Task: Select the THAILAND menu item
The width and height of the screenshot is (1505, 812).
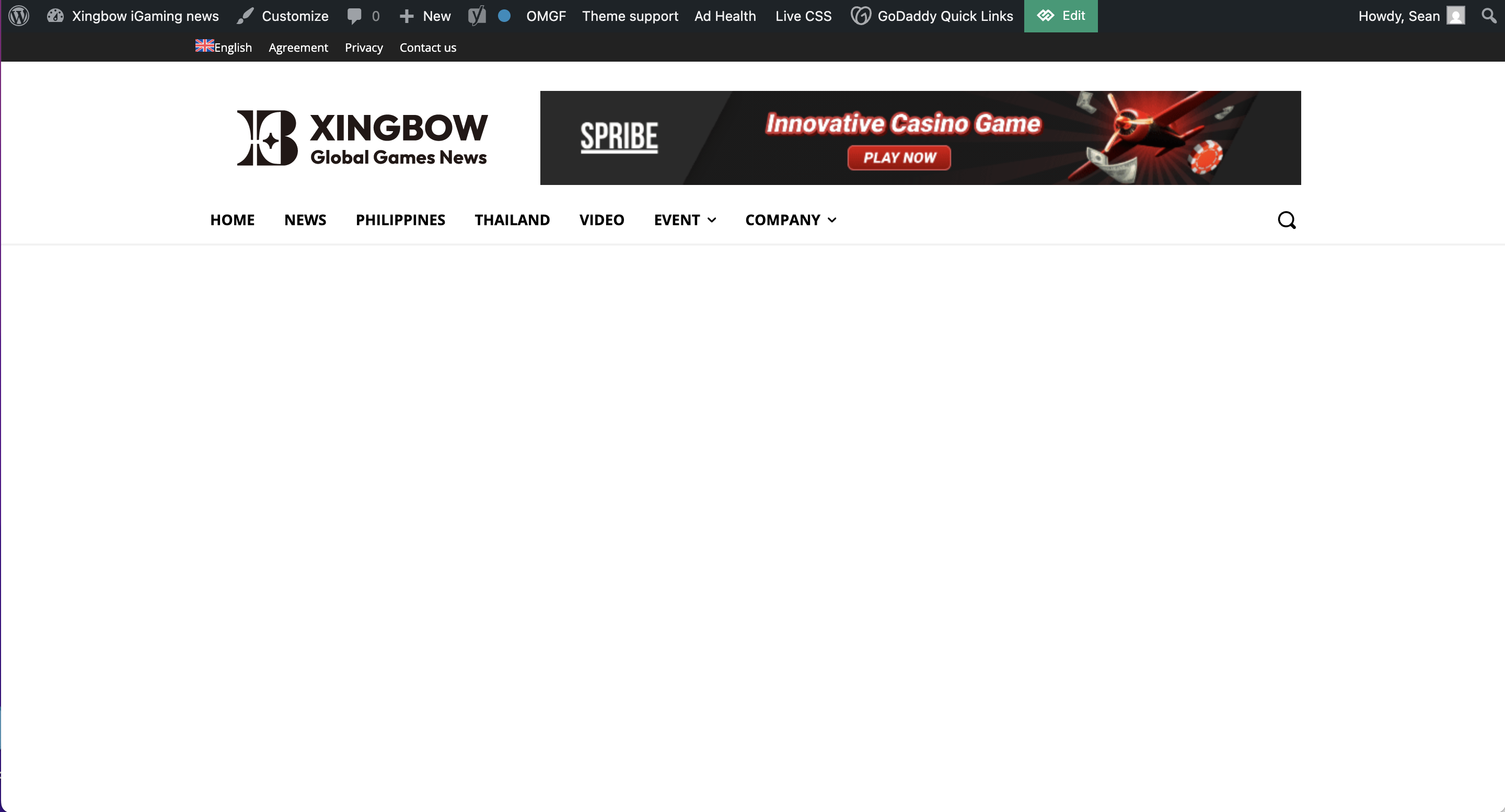Action: [512, 220]
